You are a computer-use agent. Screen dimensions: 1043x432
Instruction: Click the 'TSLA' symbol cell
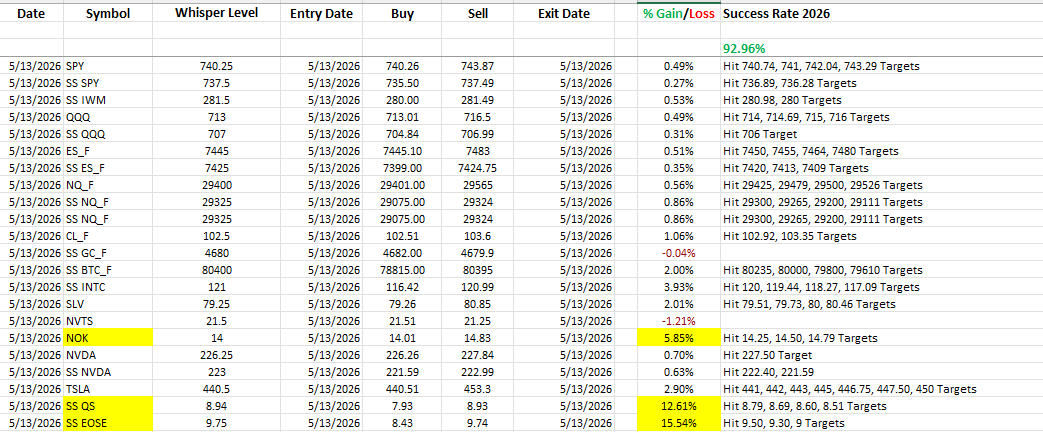[108, 389]
